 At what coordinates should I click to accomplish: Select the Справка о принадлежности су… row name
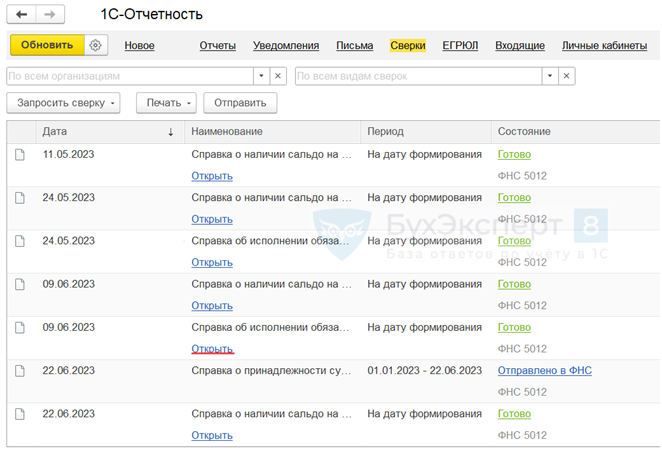[x=271, y=370]
